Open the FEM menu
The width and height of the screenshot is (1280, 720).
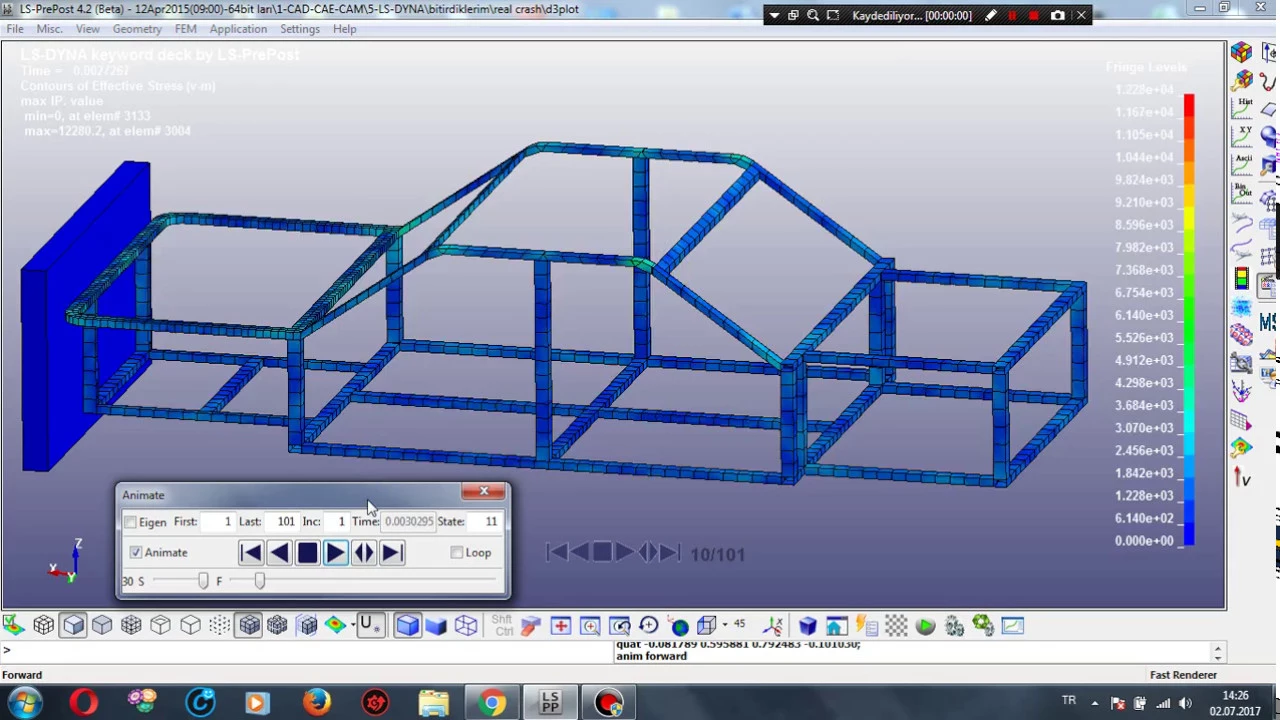[185, 29]
